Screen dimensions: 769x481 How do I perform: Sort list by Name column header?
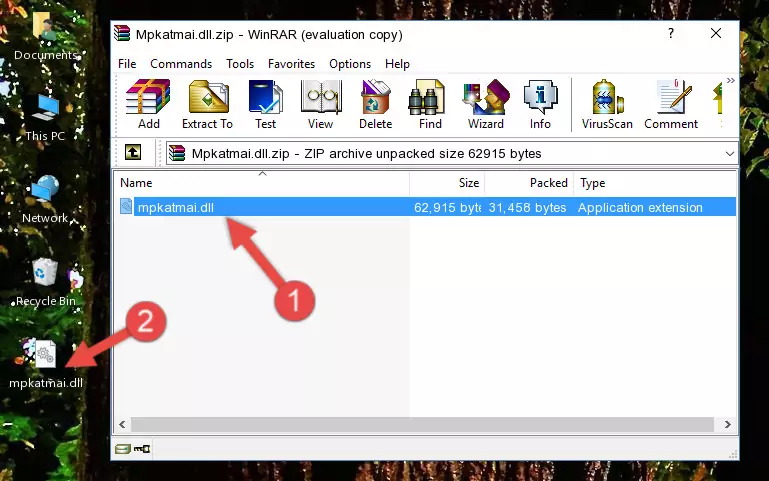[x=262, y=183]
